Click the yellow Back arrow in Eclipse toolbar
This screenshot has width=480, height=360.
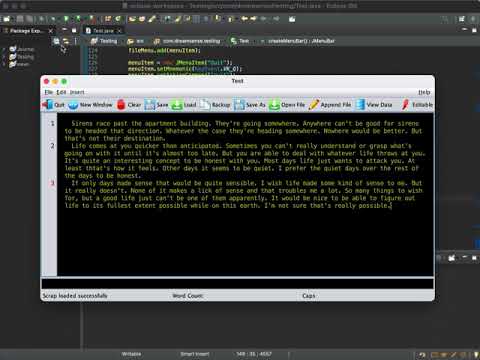click(x=244, y=19)
